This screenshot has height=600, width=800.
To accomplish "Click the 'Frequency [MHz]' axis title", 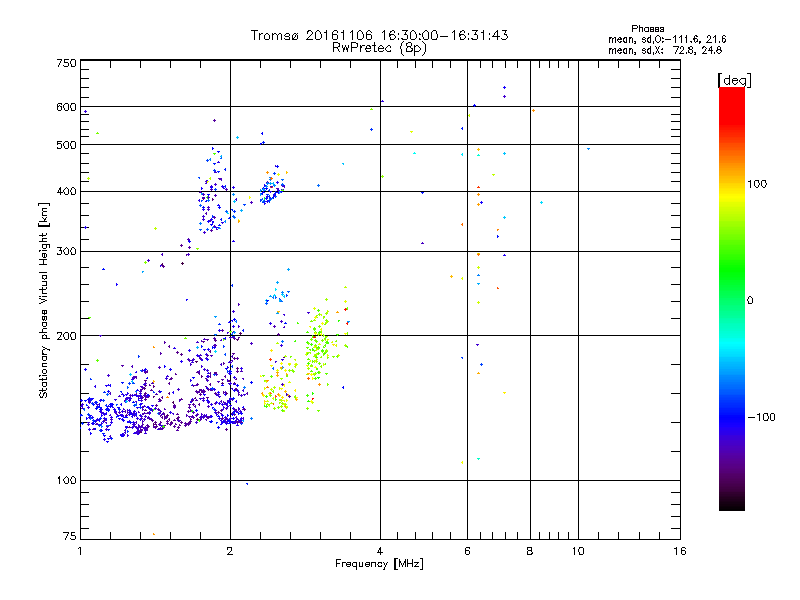I will coord(379,564).
